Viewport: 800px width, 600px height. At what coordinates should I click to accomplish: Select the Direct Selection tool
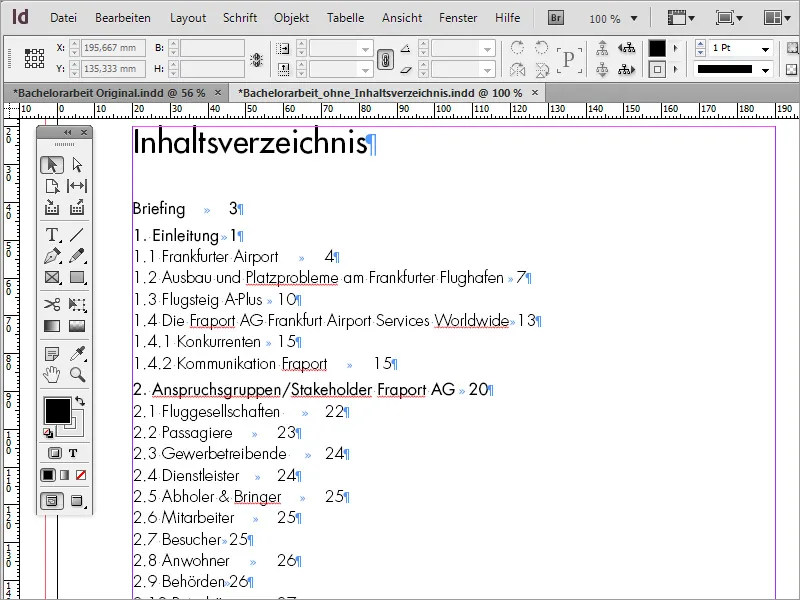(77, 165)
